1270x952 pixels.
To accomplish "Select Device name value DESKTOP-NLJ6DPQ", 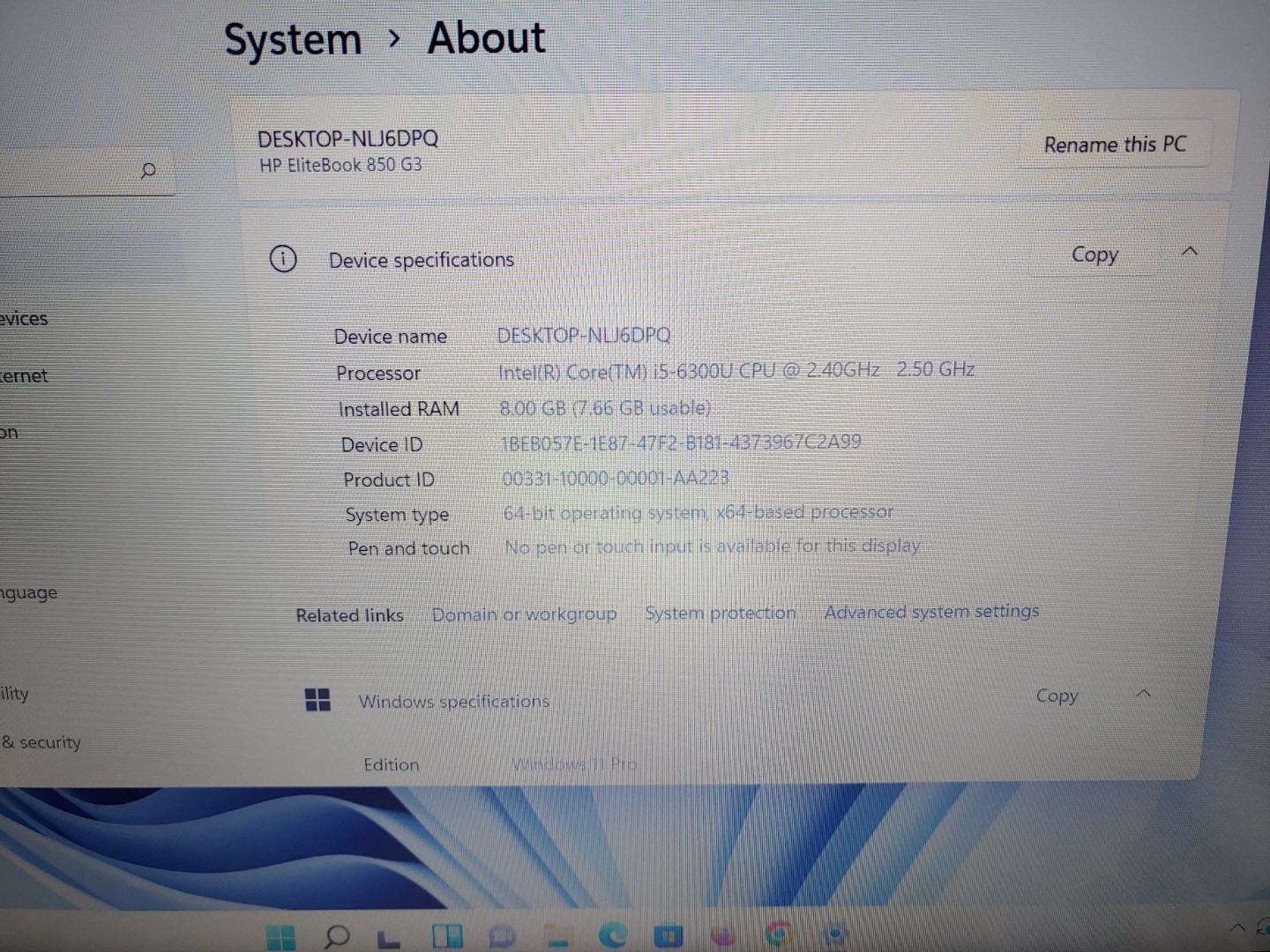I will point(584,335).
